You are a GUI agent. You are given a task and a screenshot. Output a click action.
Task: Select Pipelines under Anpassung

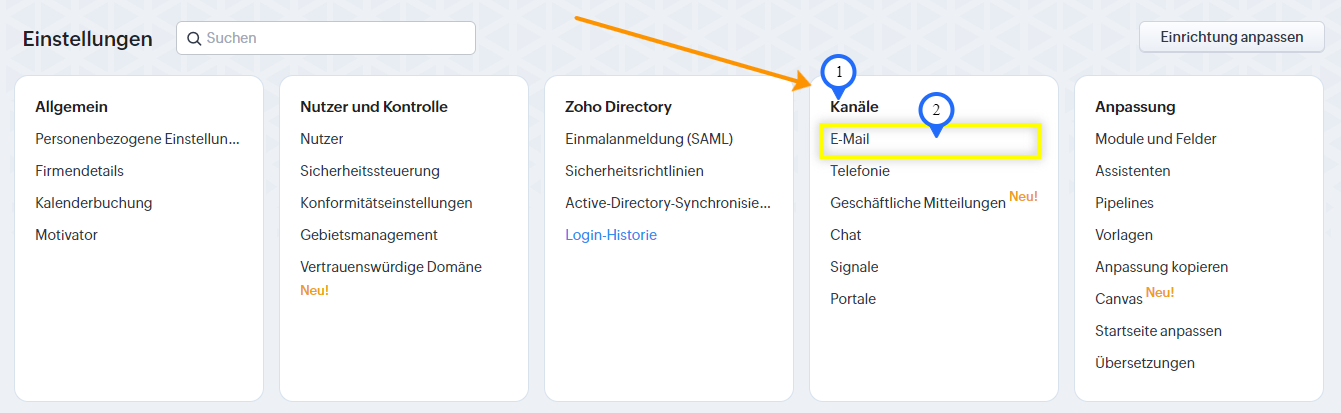[1124, 203]
